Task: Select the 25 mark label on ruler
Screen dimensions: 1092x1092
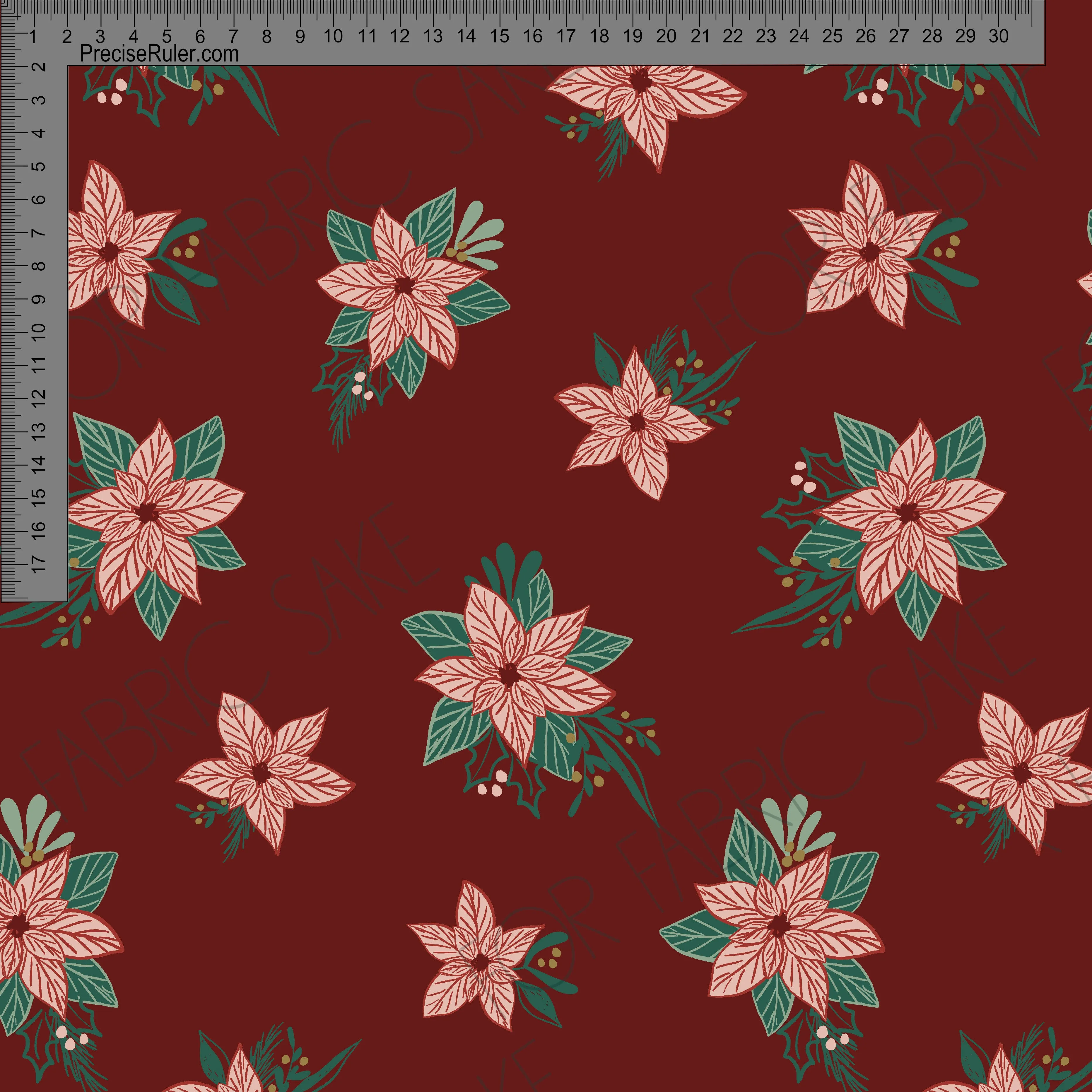Action: click(832, 36)
